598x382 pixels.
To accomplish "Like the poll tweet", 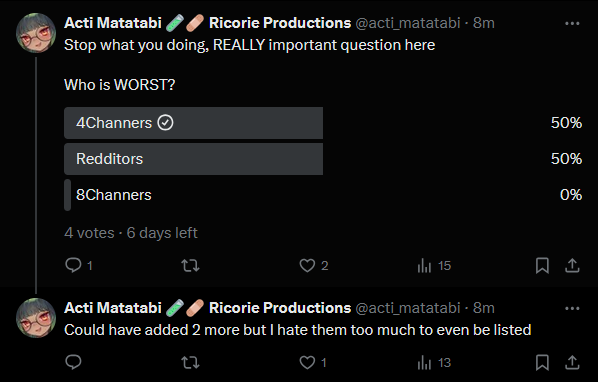I will click(x=313, y=265).
